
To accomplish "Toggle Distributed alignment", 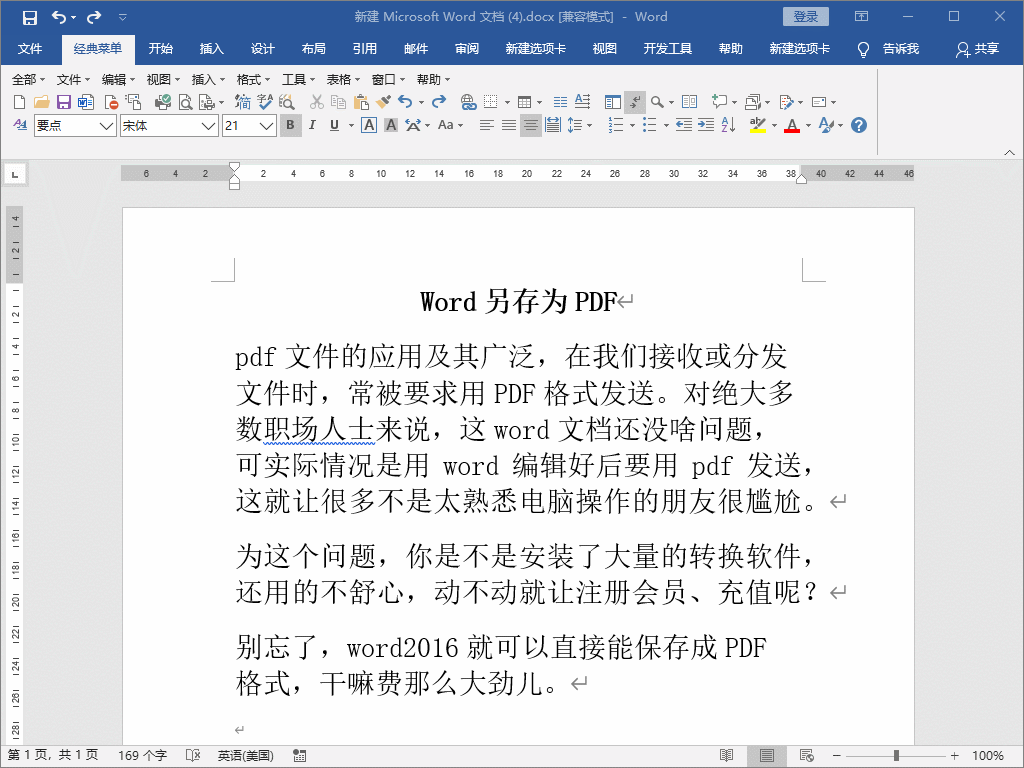I will point(553,125).
